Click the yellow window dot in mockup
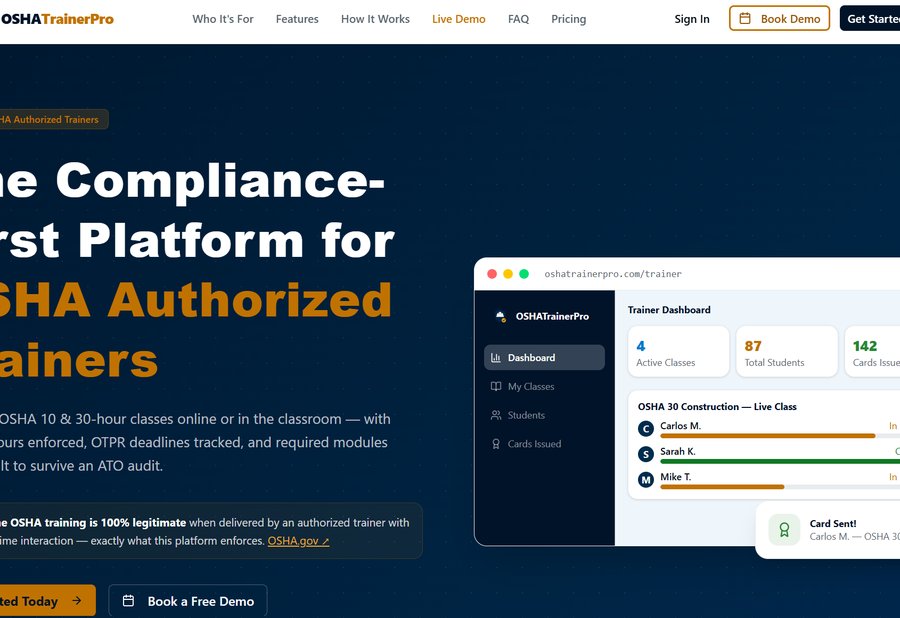 tap(508, 274)
